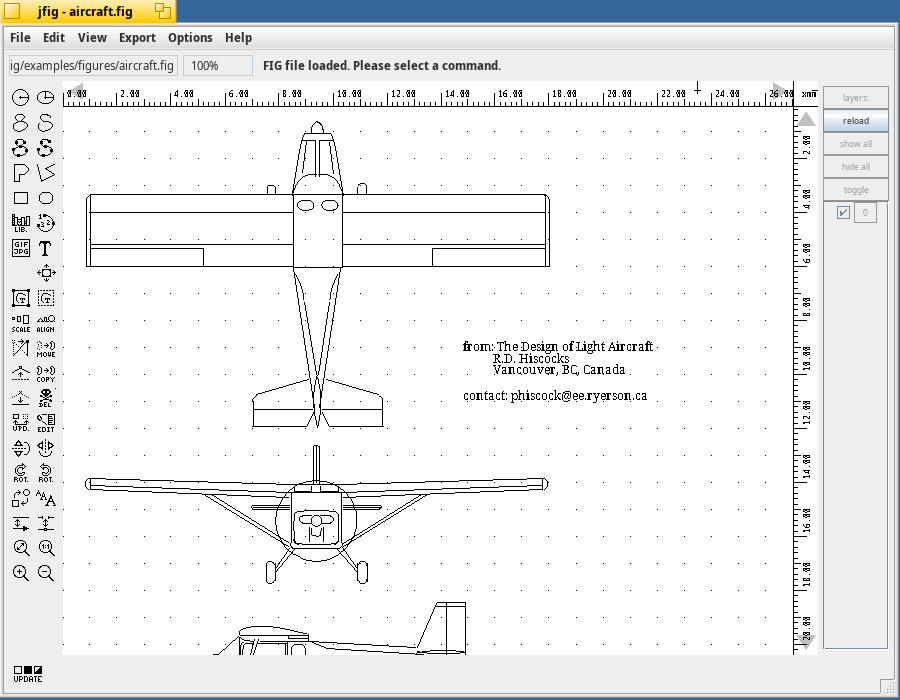Screen dimensions: 900x700
Task: Select the convert object type tool
Action: point(21,498)
